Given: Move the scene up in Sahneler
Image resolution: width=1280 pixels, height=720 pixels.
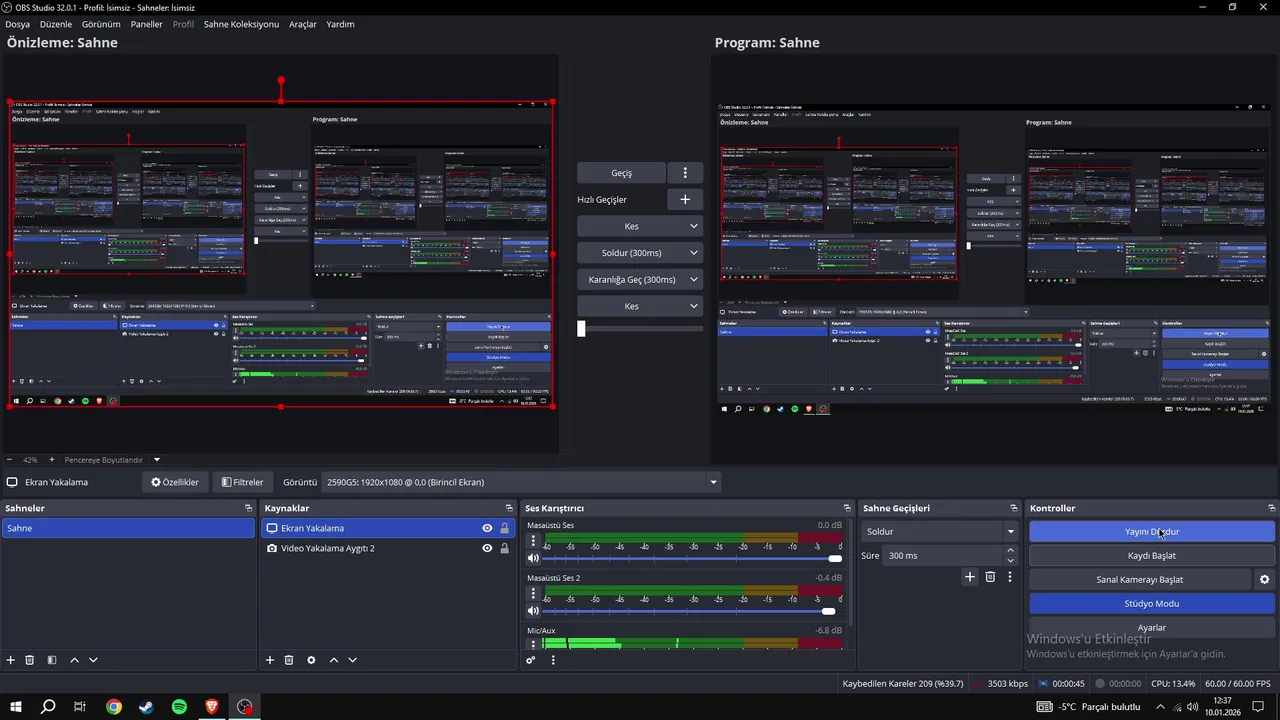Looking at the screenshot, I should pos(74,660).
